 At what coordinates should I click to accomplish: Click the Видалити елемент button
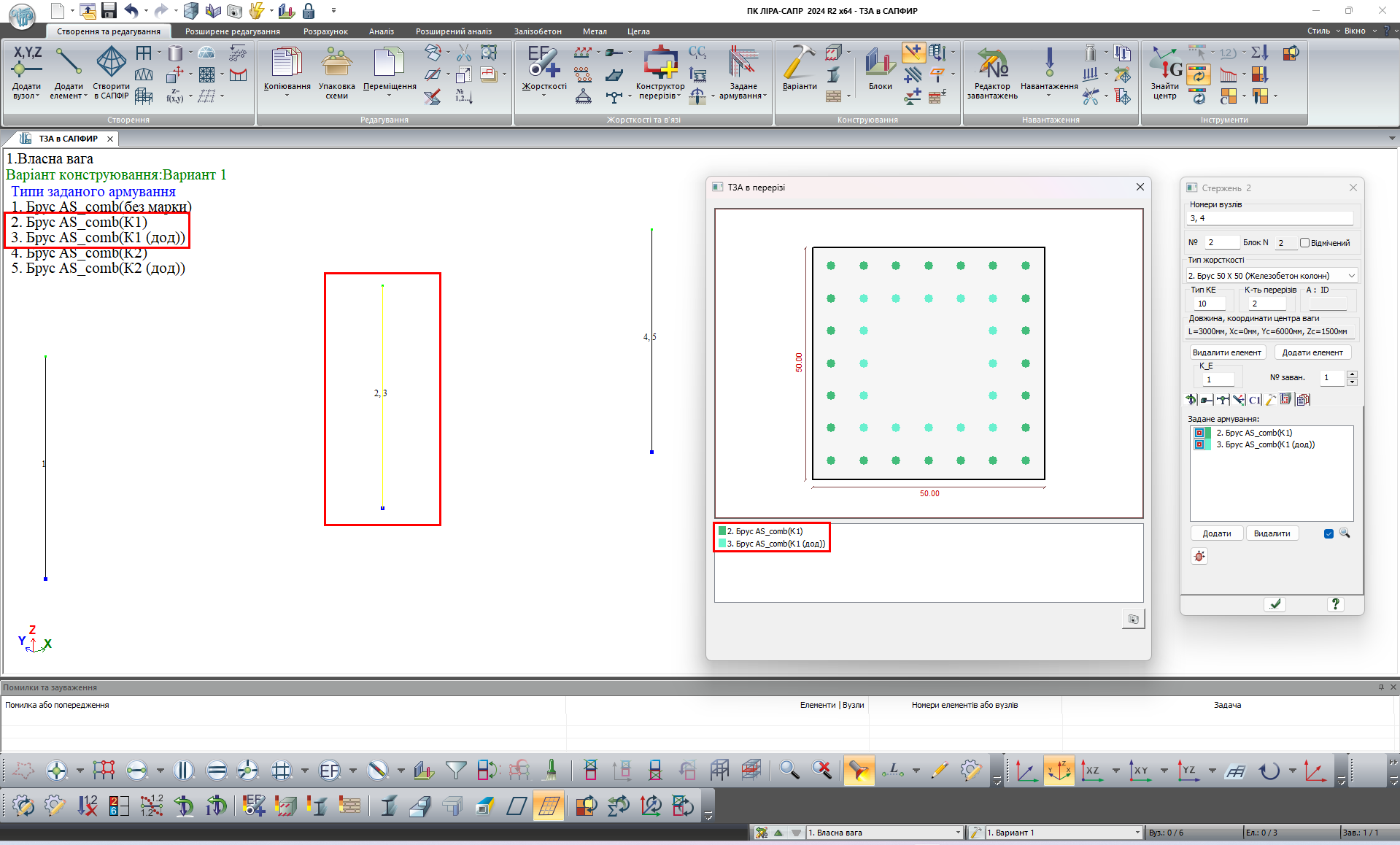(x=1226, y=352)
